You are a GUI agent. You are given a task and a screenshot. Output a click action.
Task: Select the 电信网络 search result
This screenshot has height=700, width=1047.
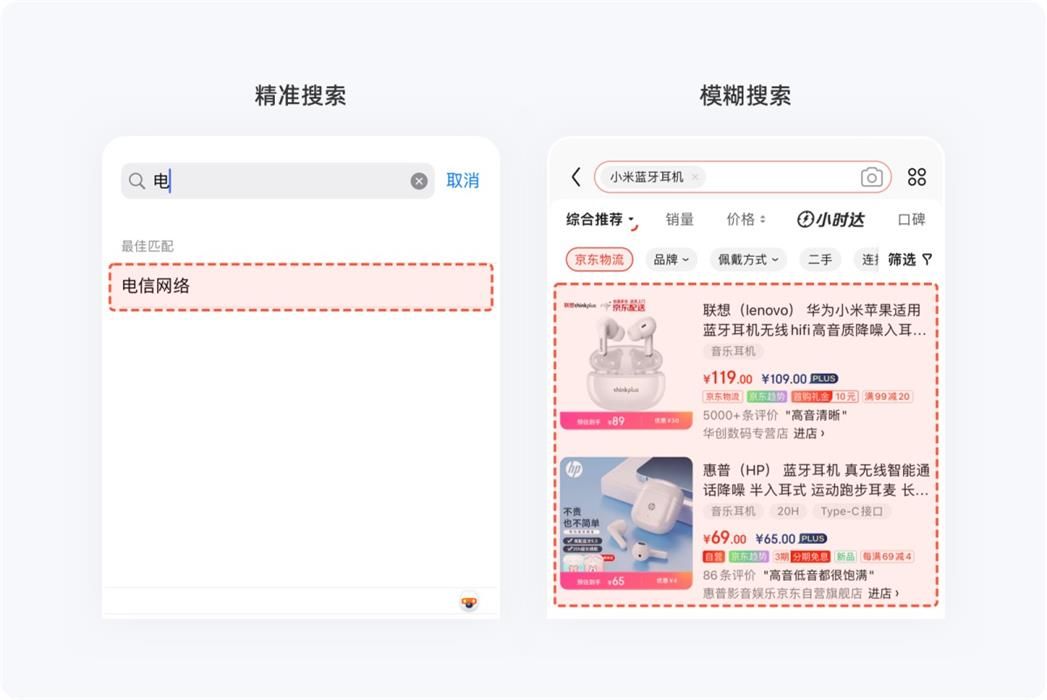click(300, 287)
